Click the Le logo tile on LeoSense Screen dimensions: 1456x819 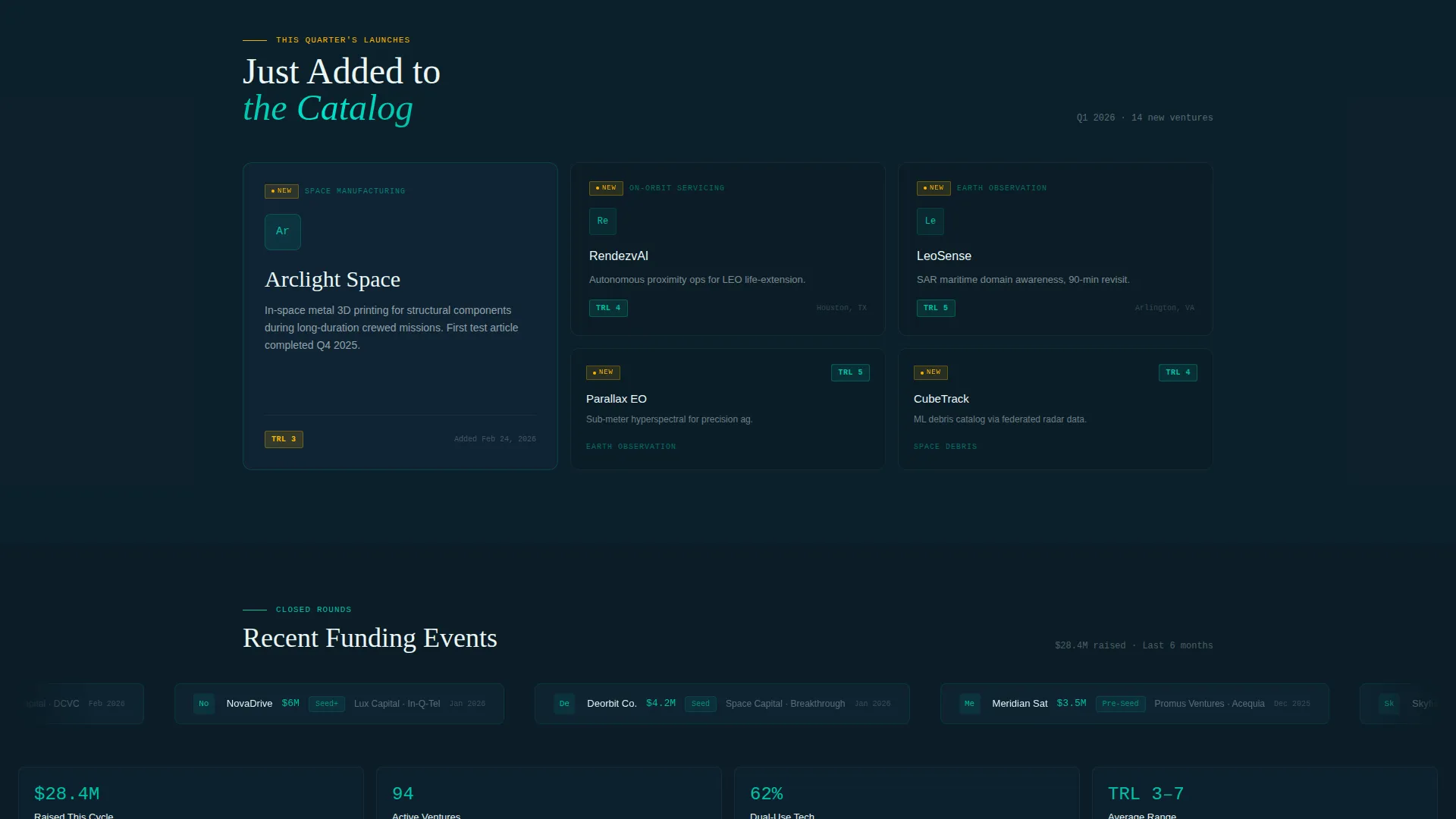click(930, 221)
